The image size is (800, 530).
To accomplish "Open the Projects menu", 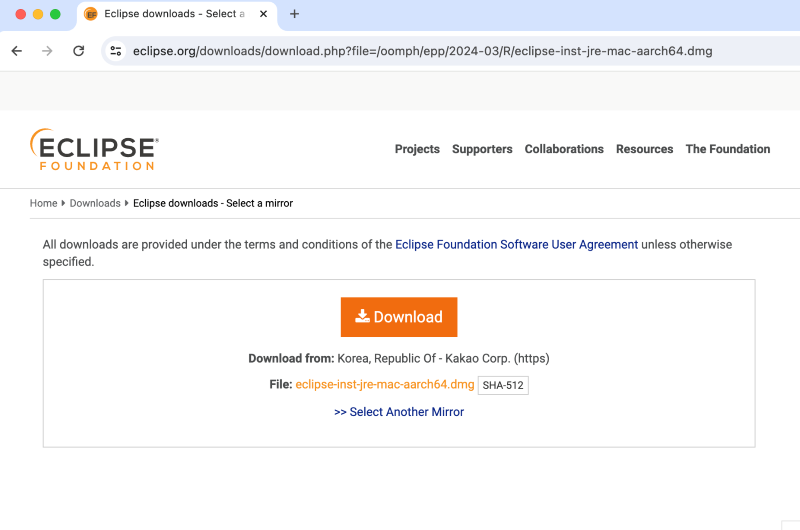I will tap(417, 149).
